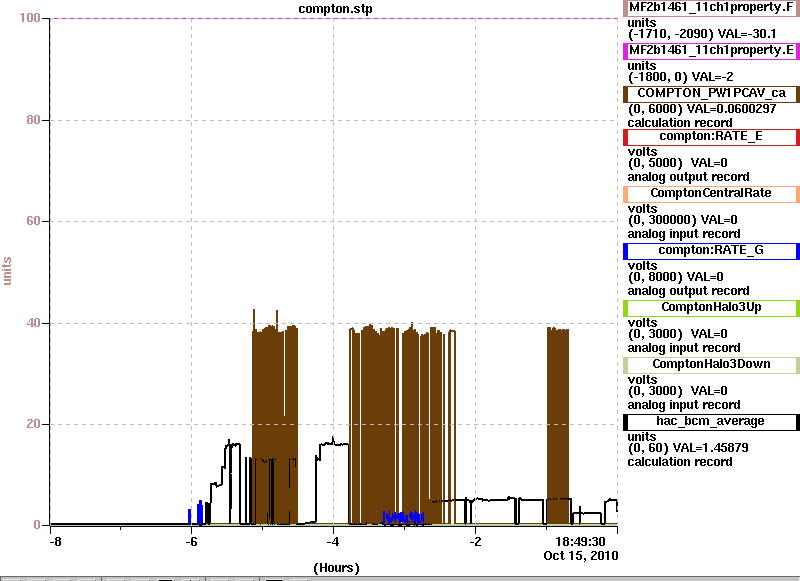
Task: Click the vertical 'units' y-axis label
Action: pyautogui.click(x=7, y=271)
